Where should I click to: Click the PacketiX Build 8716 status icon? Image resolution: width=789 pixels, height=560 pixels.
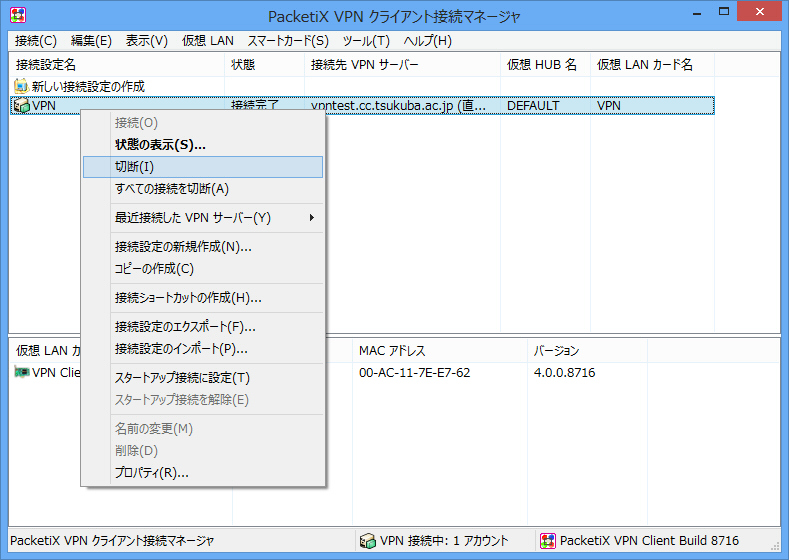click(x=547, y=541)
